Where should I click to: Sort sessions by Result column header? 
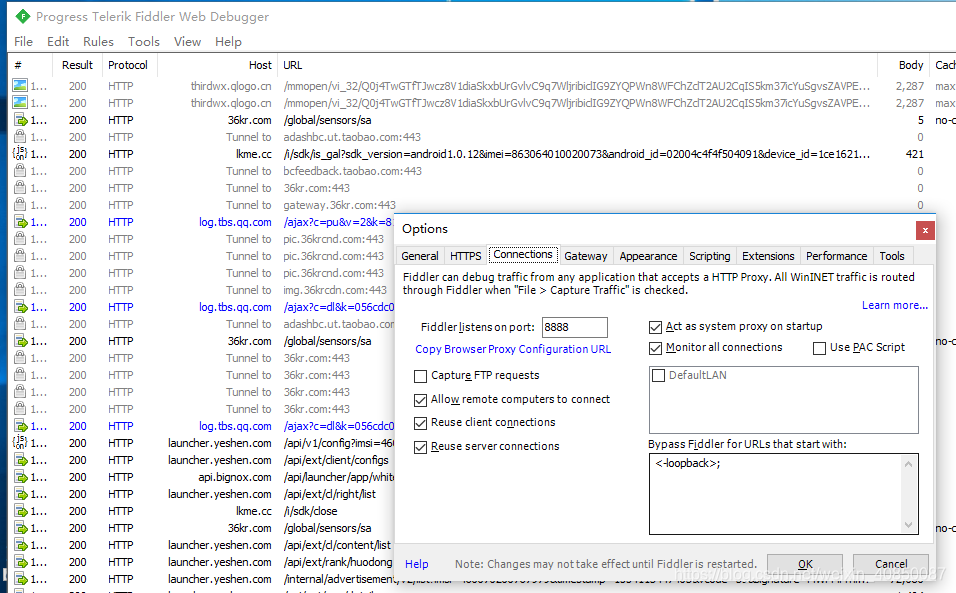[x=77, y=65]
